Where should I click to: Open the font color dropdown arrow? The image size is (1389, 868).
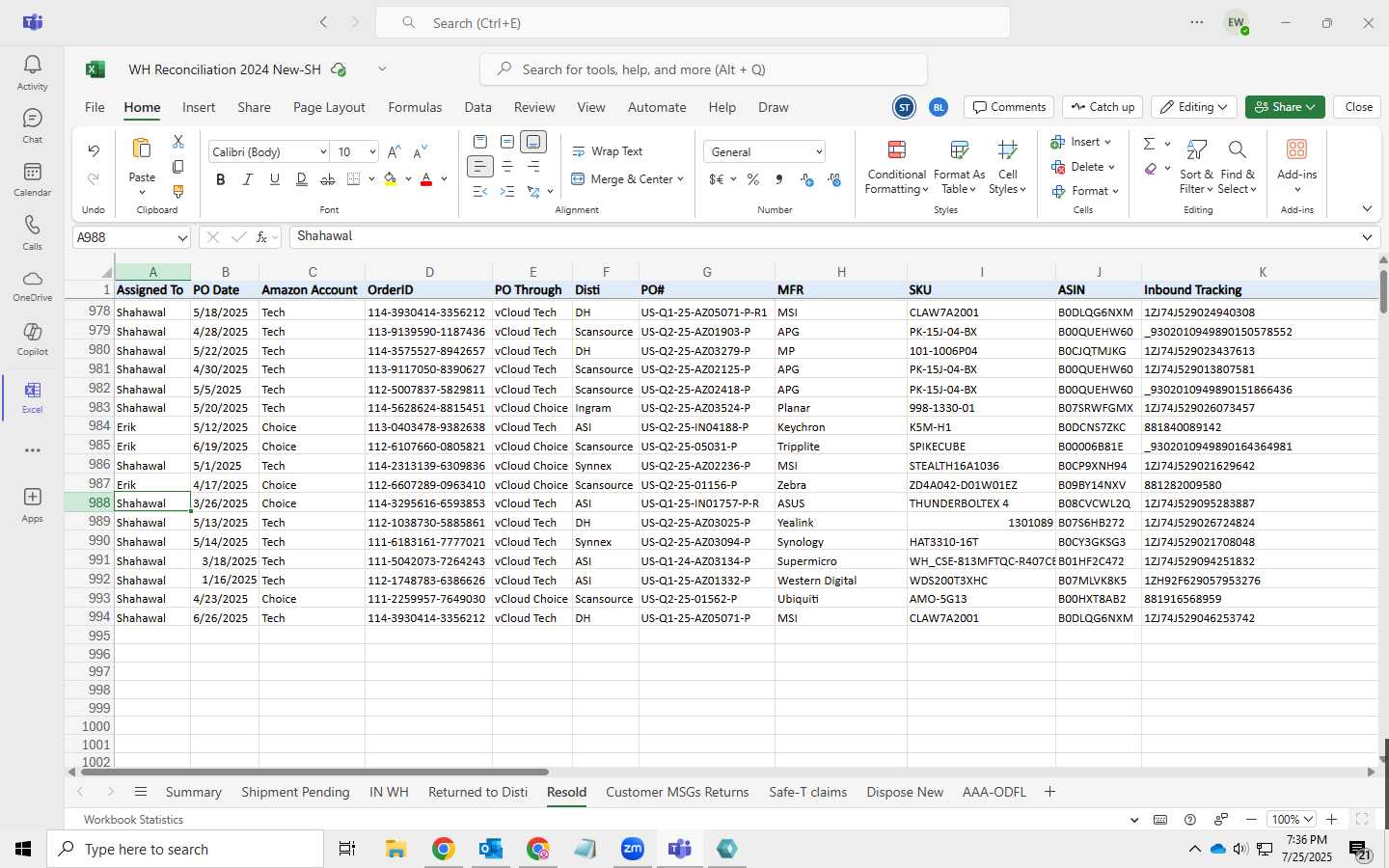(444, 179)
